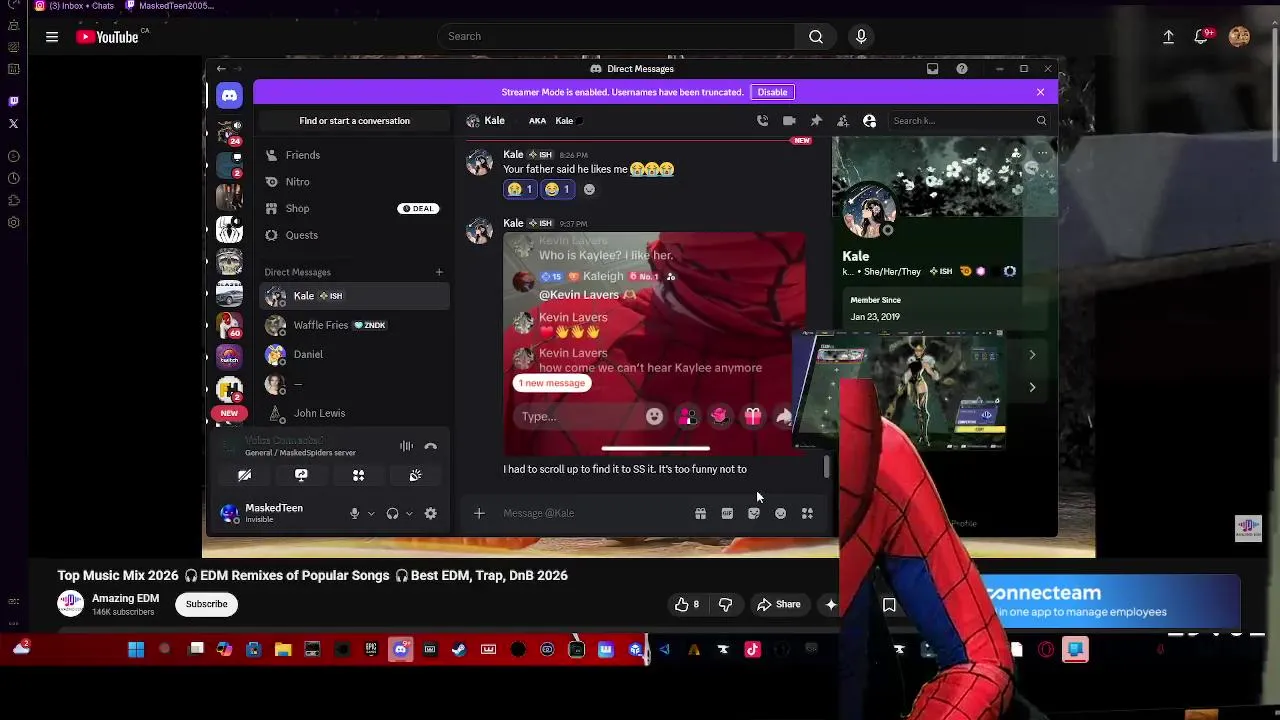1280x720 pixels.
Task: Open Amazing EDM channel link
Action: pos(125,598)
